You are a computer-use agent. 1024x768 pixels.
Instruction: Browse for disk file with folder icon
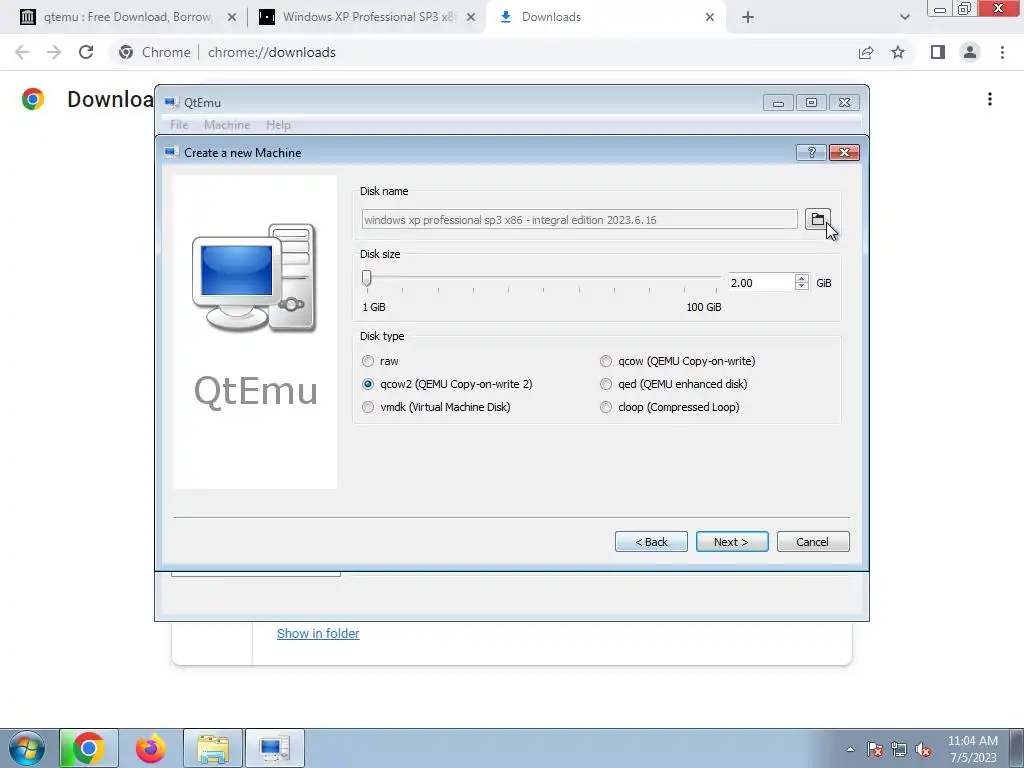click(x=818, y=219)
